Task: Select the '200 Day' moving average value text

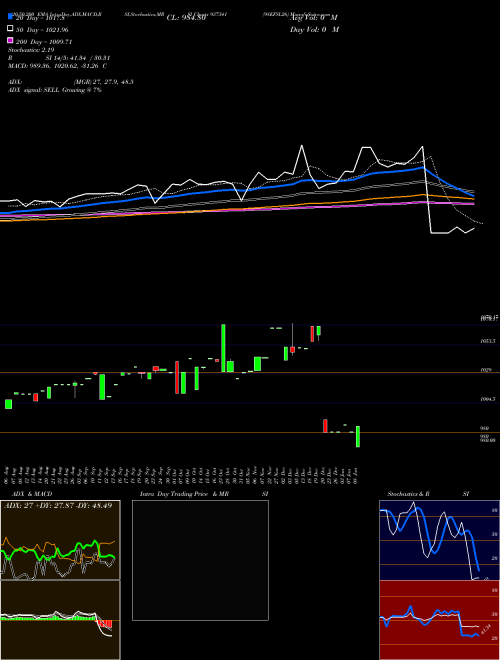Action: point(44,42)
